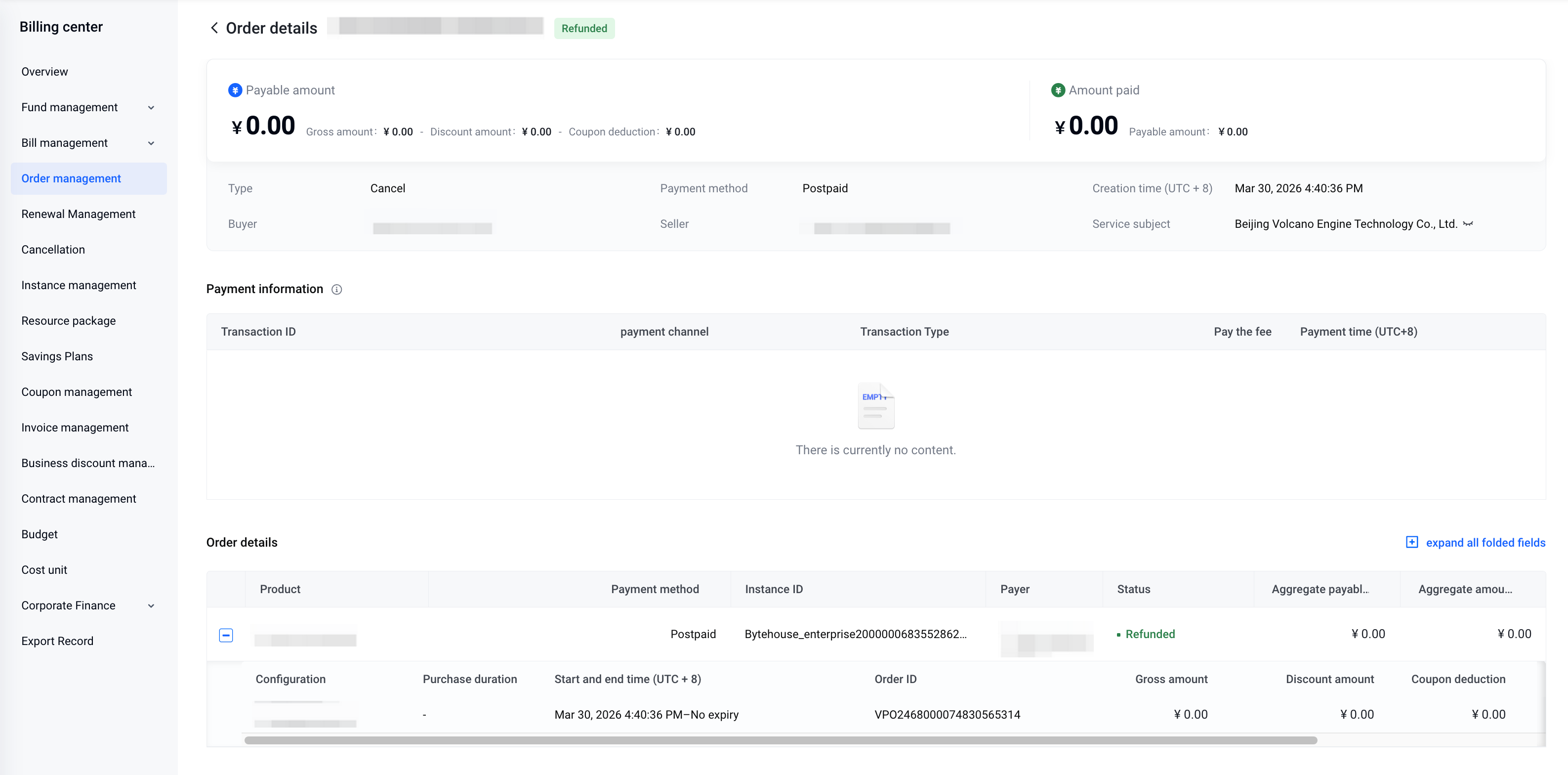
Task: Click the empty content document icon
Action: click(875, 405)
